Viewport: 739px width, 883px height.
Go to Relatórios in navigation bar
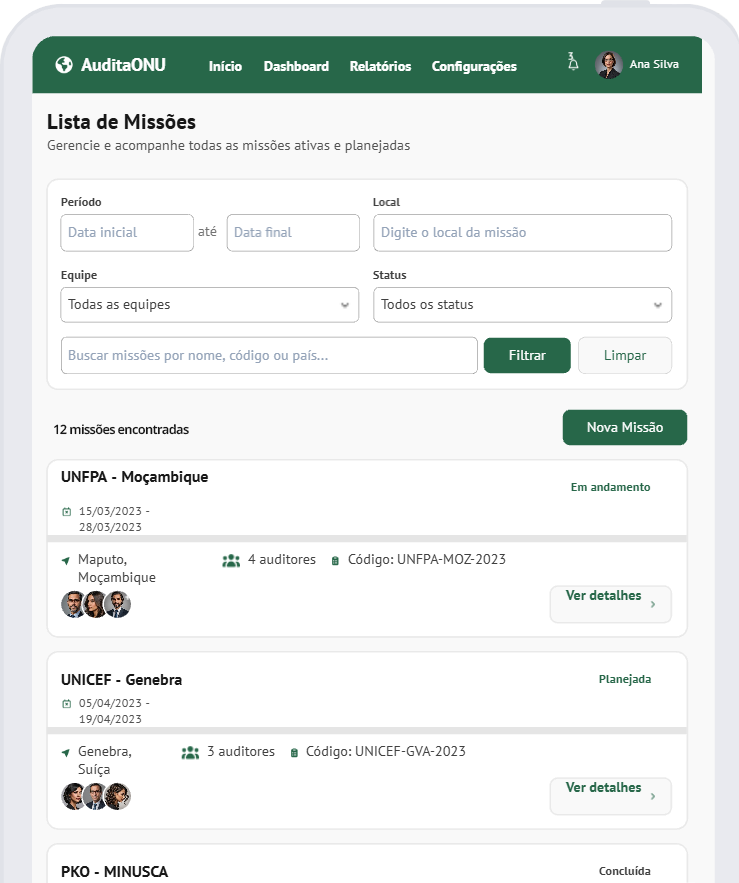click(380, 67)
